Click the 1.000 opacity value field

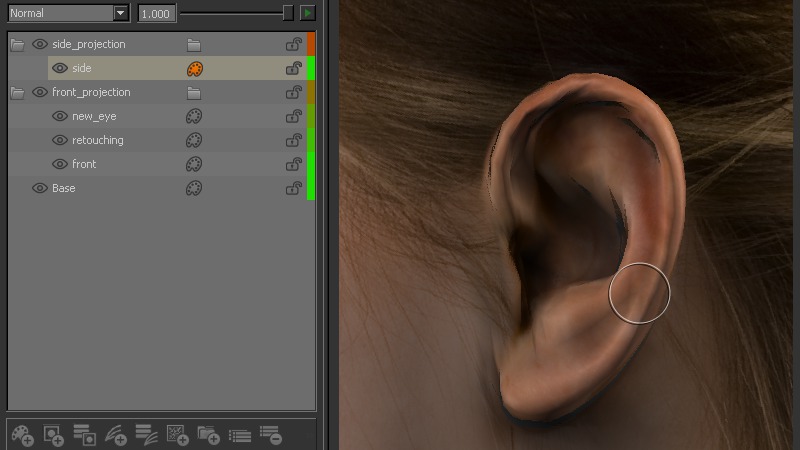[x=157, y=13]
